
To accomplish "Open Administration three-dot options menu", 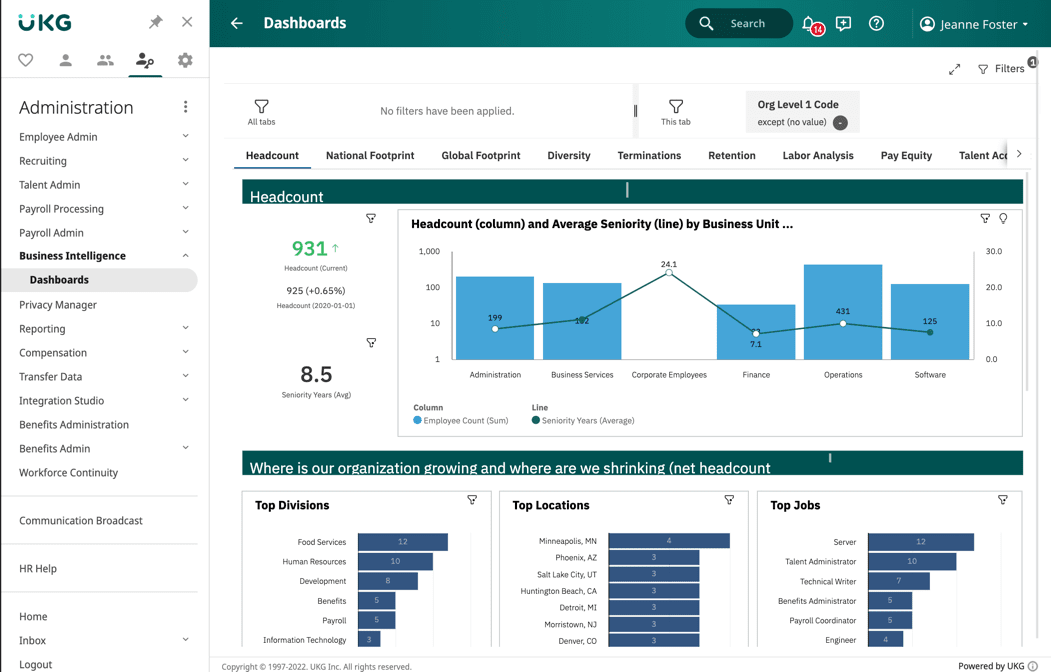I will click(x=185, y=107).
